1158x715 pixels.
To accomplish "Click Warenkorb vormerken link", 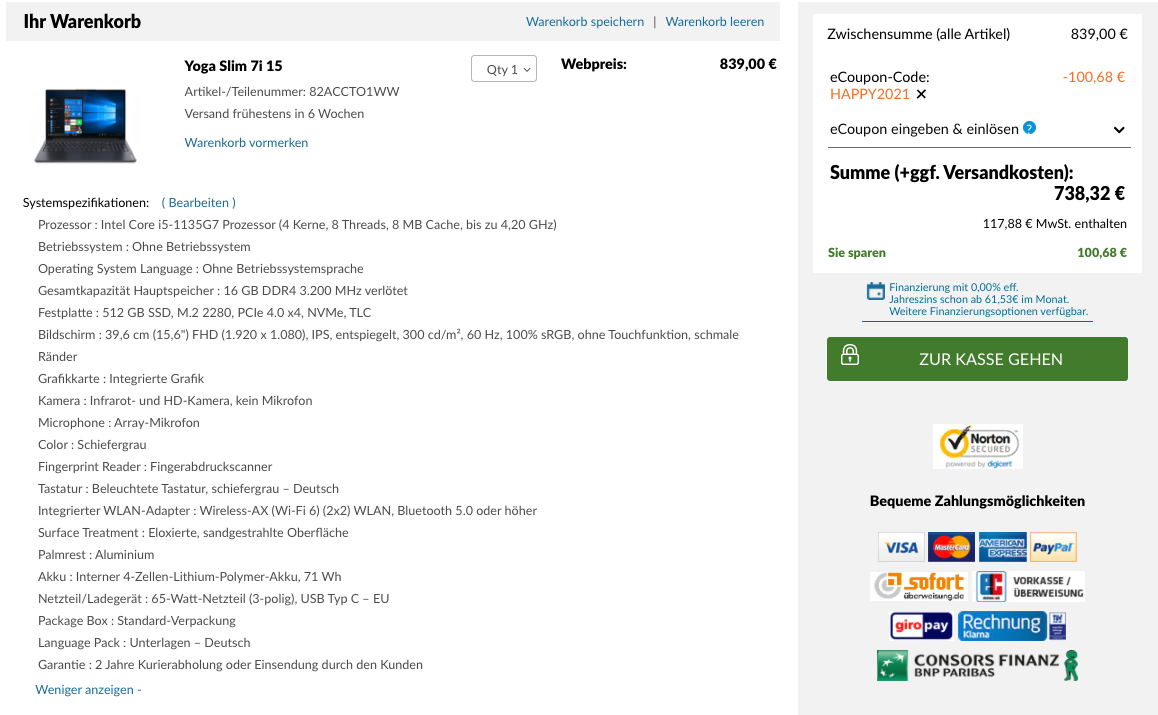I will pyautogui.click(x=246, y=143).
